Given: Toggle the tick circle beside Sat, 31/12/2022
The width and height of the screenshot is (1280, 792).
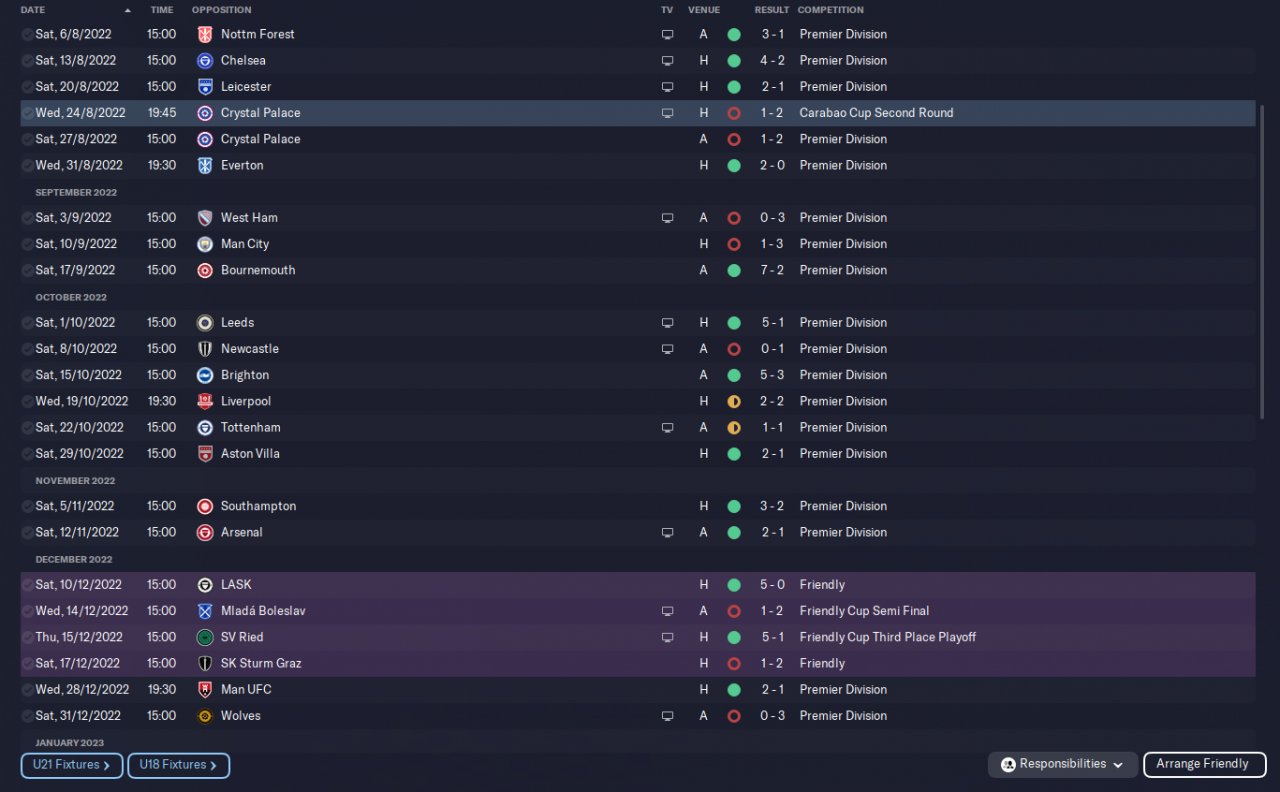Looking at the screenshot, I should pos(27,716).
